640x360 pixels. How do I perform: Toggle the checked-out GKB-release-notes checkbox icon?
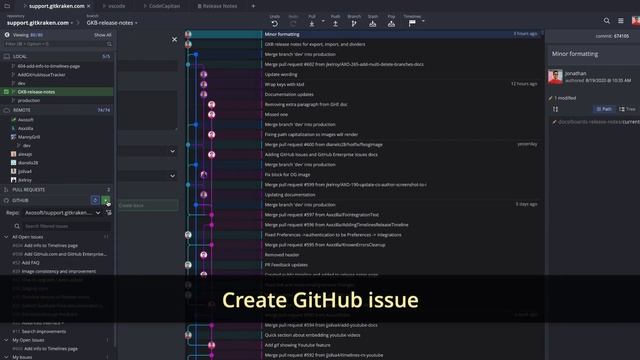click(x=6, y=92)
